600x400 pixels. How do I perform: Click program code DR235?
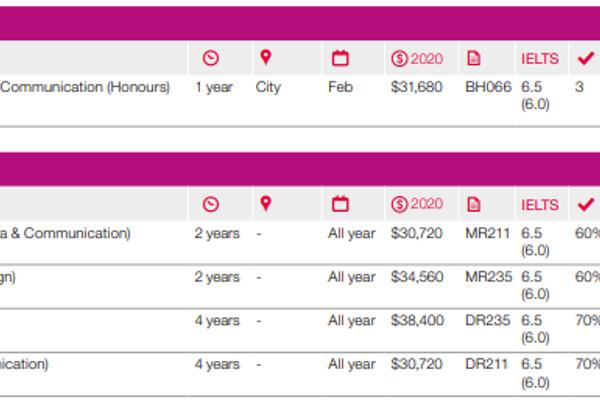click(487, 321)
